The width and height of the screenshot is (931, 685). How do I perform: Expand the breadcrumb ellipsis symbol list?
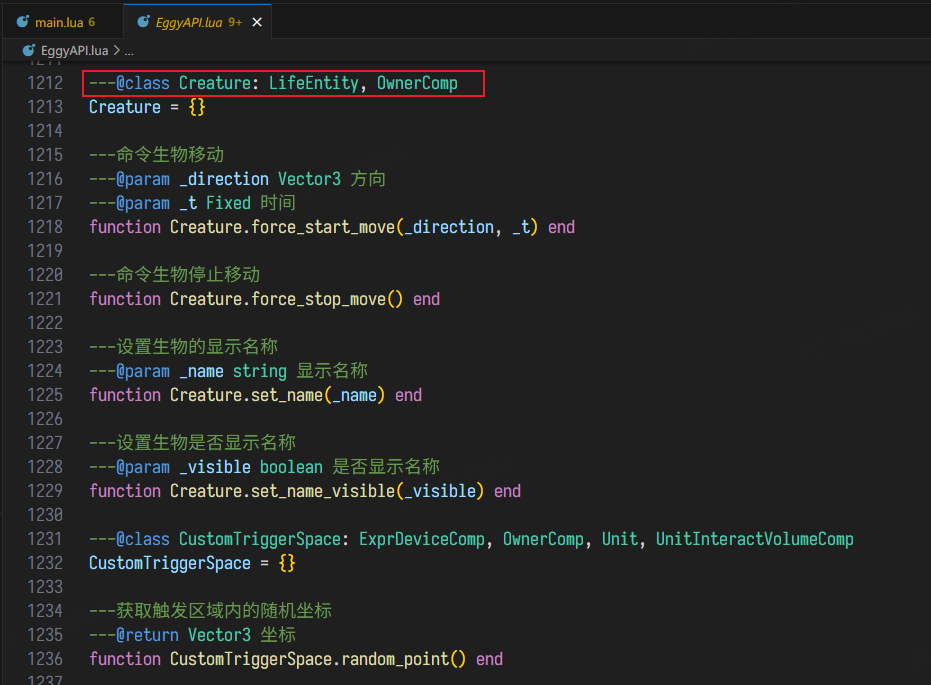tap(129, 49)
